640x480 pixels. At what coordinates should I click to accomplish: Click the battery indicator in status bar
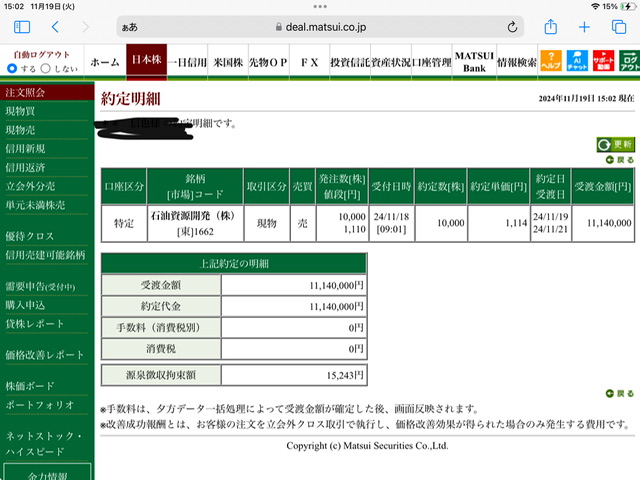pos(627,7)
